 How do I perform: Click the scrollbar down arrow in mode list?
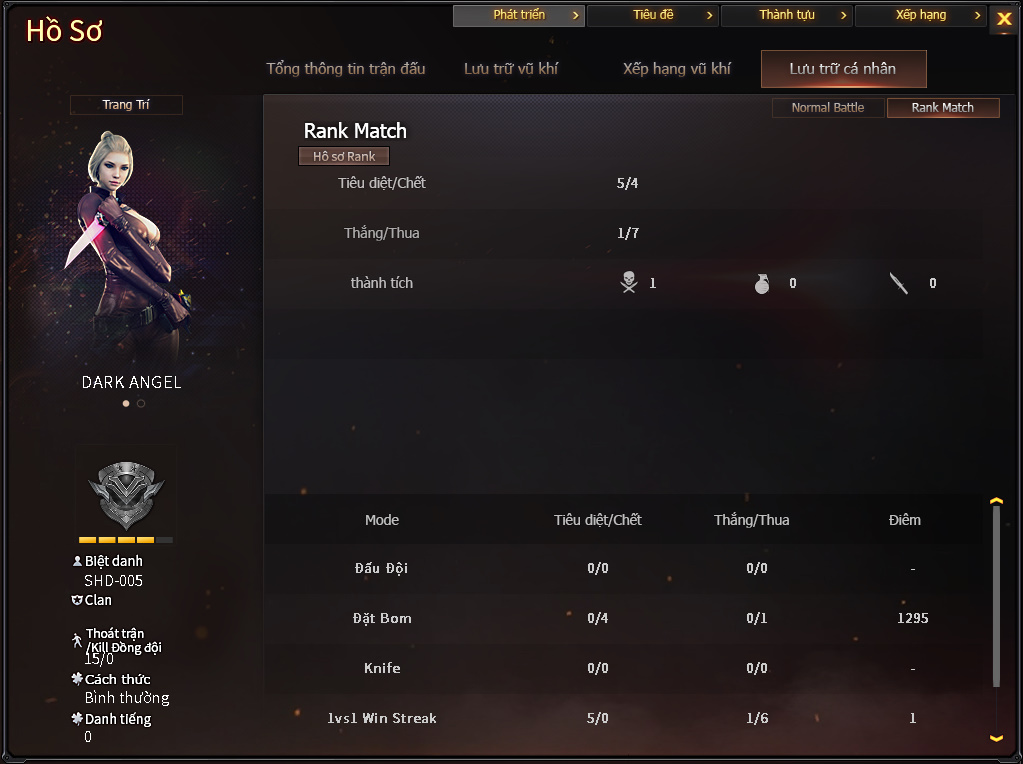click(x=996, y=738)
